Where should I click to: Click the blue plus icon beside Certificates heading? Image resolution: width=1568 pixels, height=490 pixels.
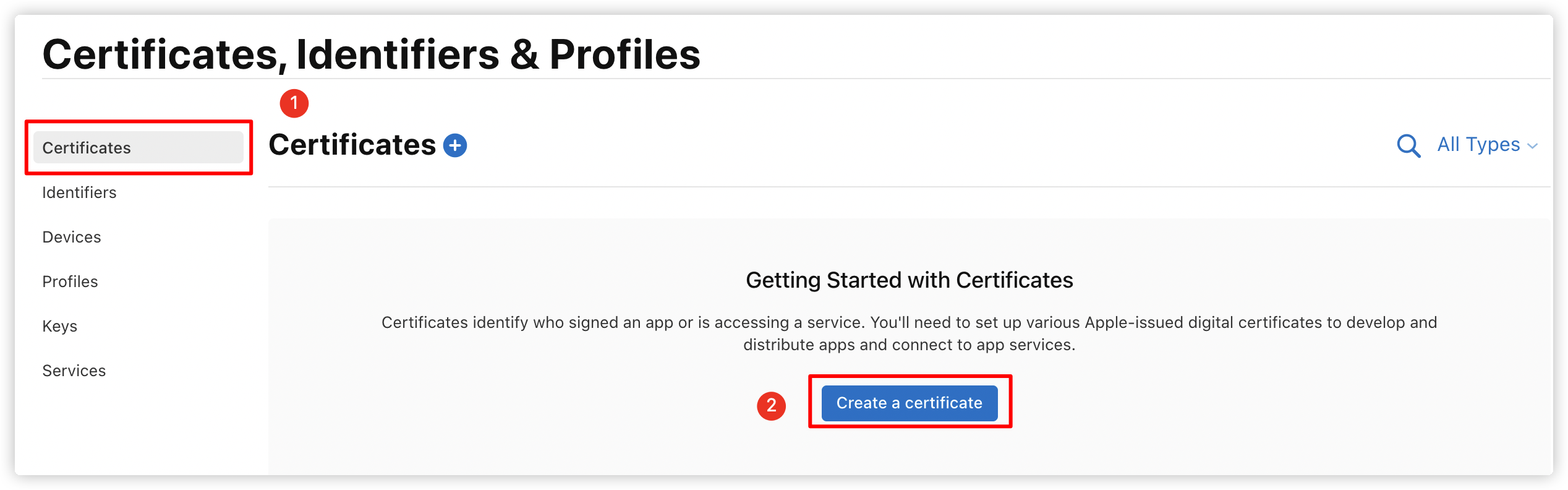coord(455,145)
